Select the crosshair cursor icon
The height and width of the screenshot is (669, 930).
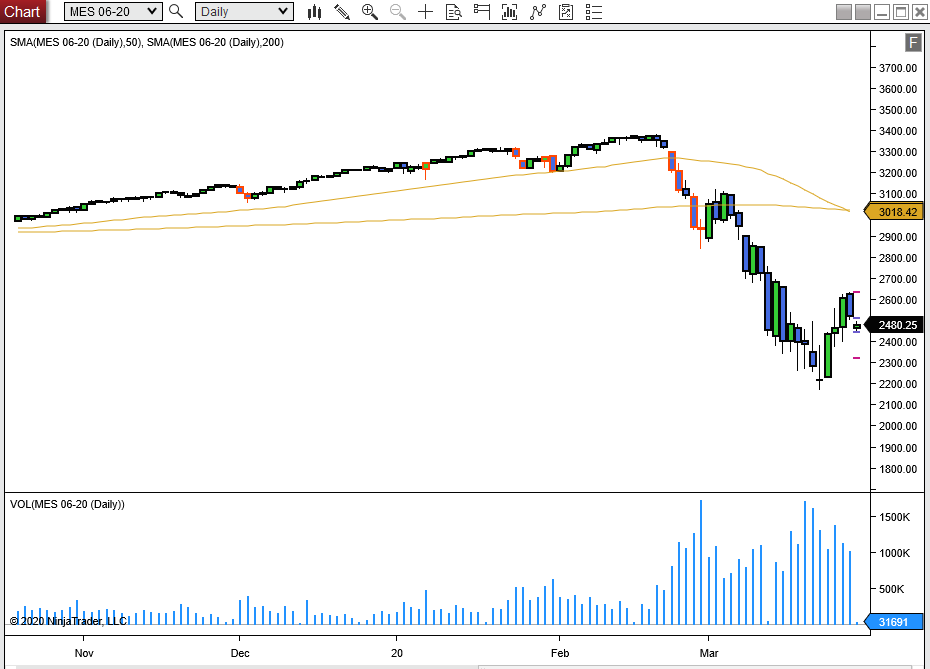click(x=425, y=12)
